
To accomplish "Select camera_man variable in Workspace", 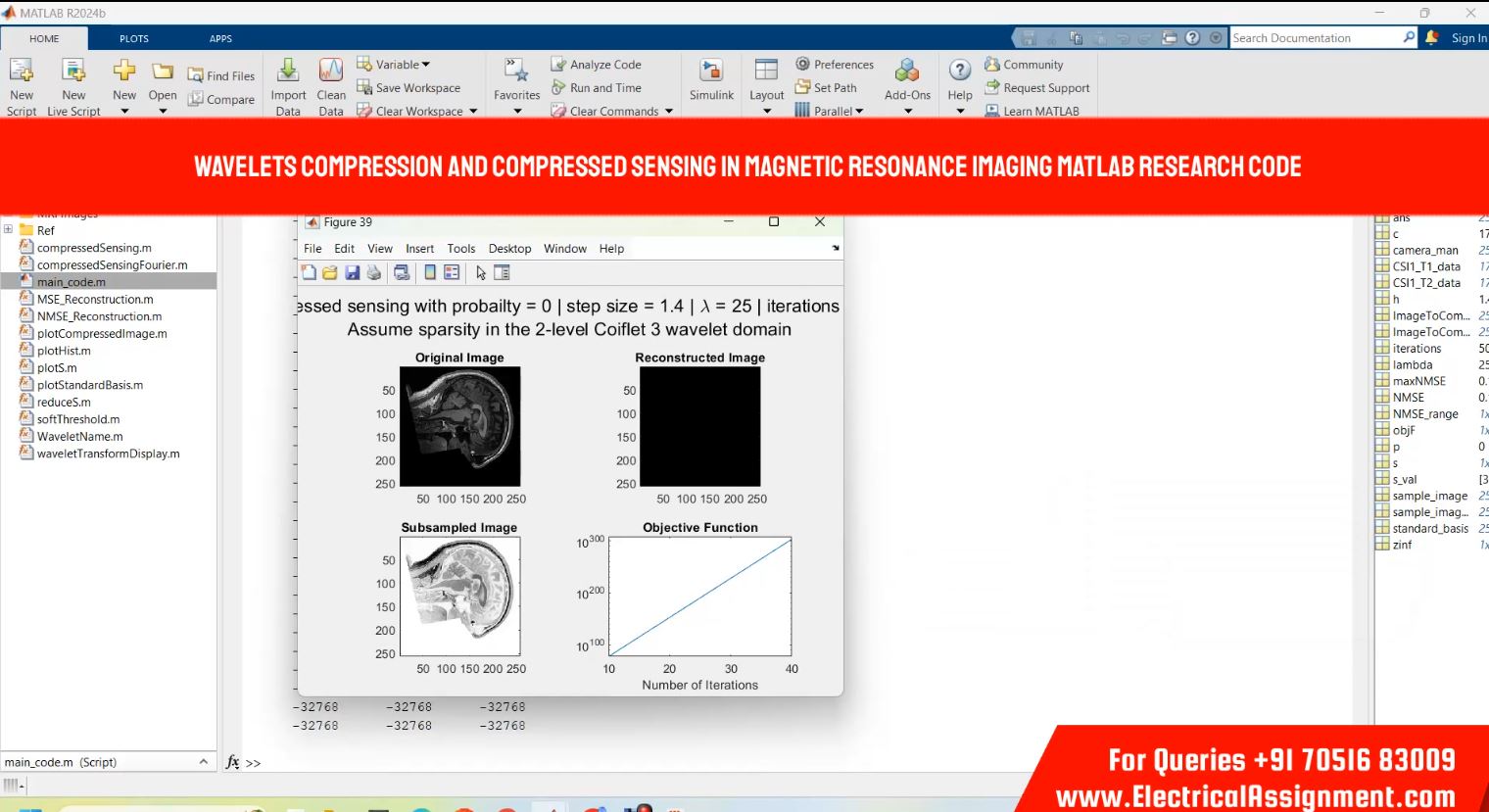I will (x=1425, y=250).
